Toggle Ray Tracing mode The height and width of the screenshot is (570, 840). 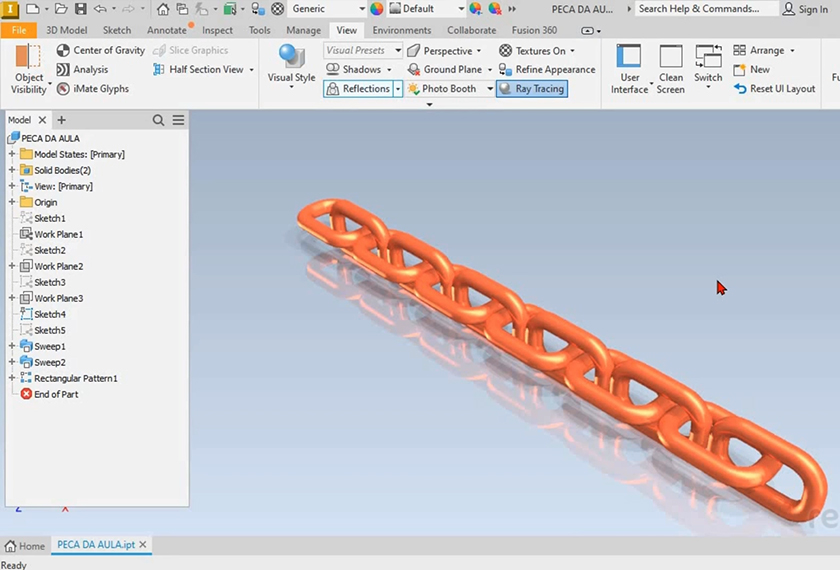[x=531, y=89]
